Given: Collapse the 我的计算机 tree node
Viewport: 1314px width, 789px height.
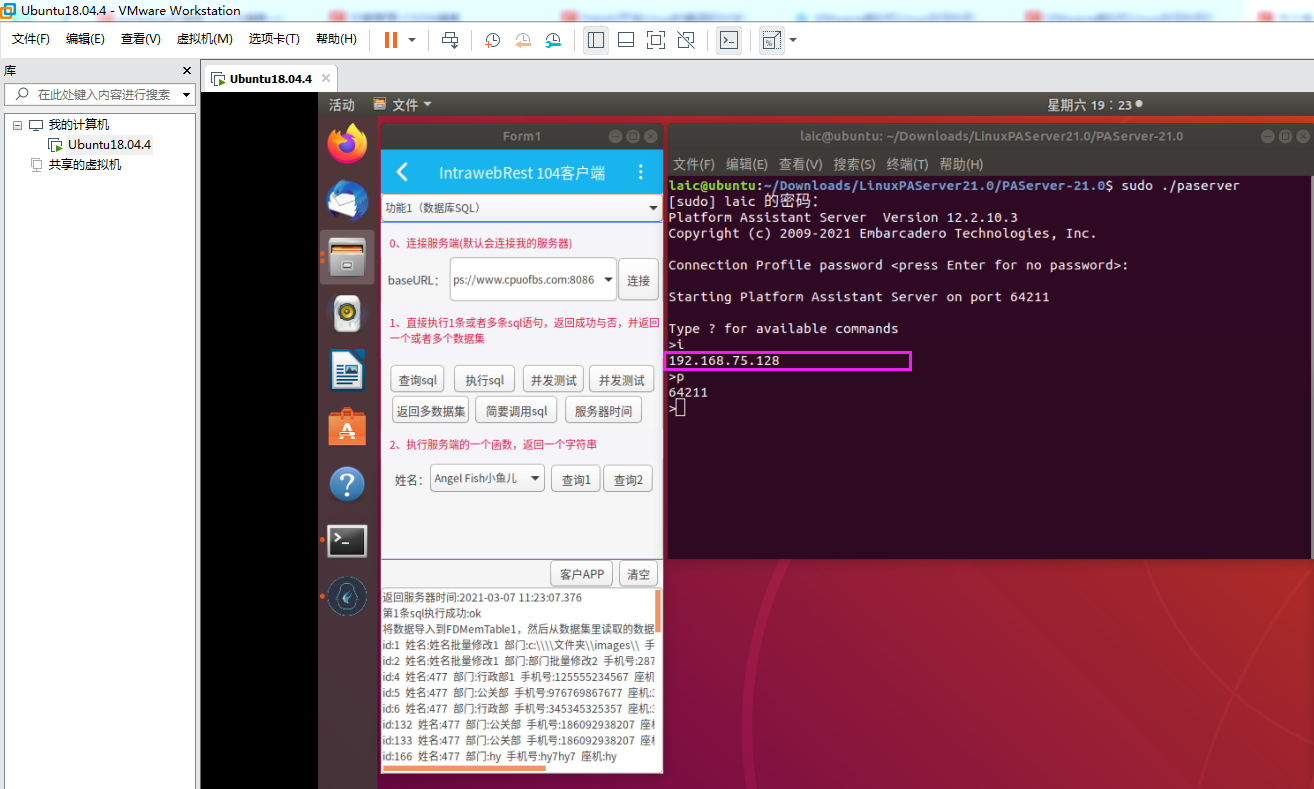Looking at the screenshot, I should click(x=17, y=125).
